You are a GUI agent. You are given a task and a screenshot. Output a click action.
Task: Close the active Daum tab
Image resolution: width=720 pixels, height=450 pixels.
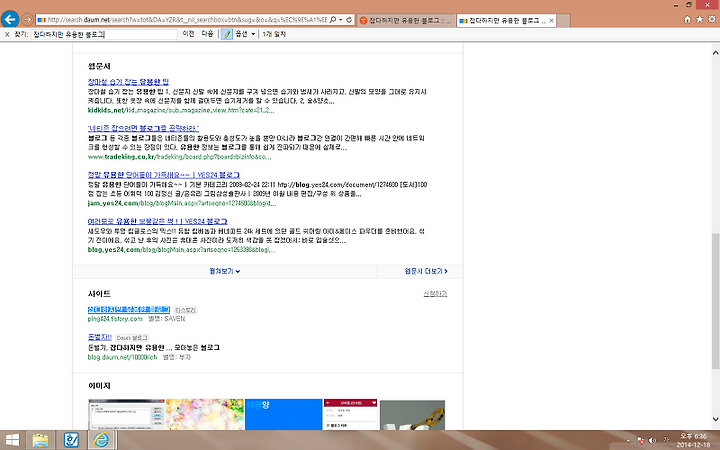click(x=551, y=20)
